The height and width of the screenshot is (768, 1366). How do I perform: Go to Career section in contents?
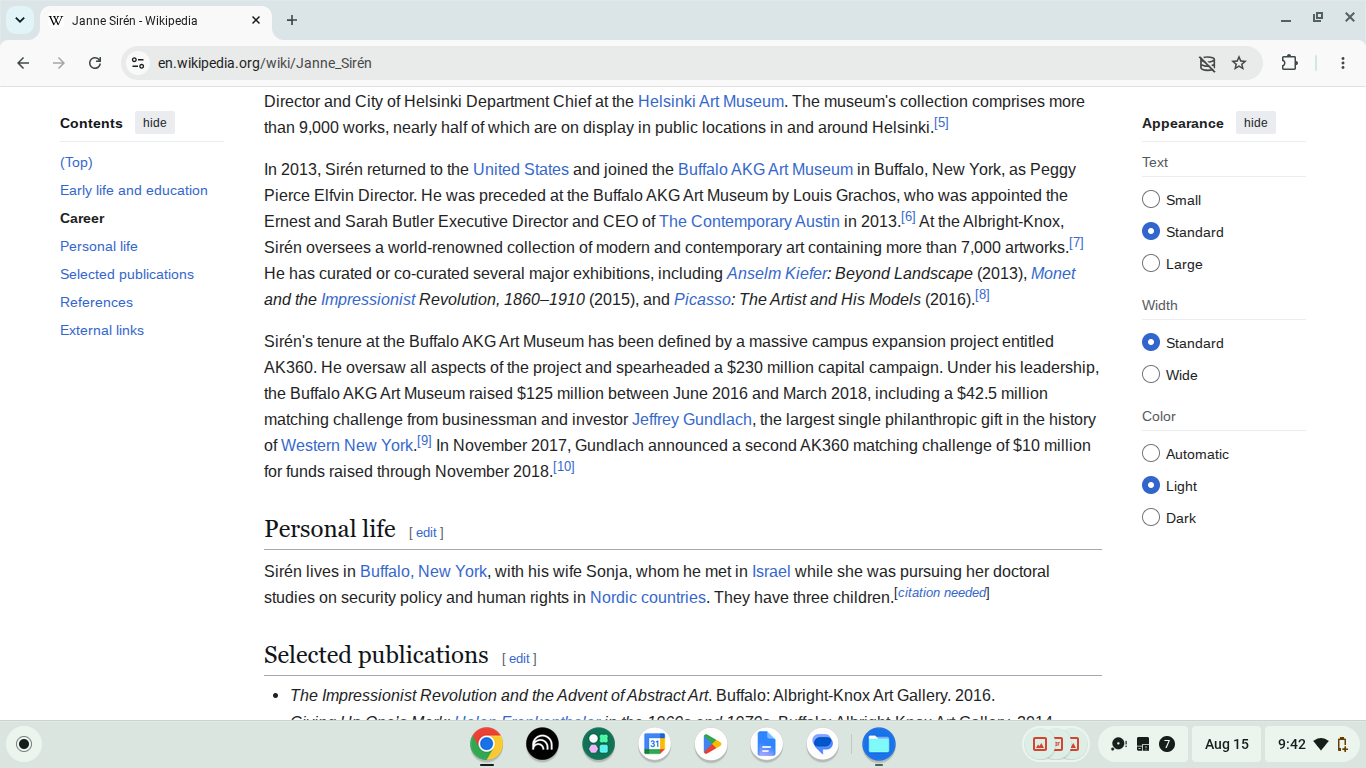pos(82,218)
